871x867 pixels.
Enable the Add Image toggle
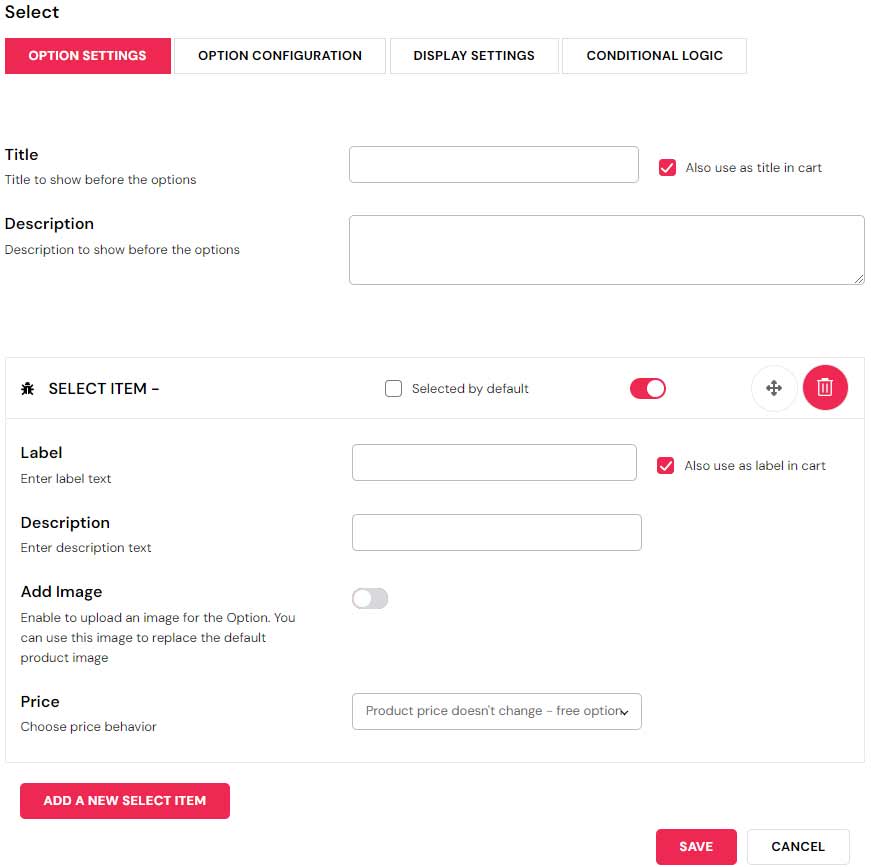[x=370, y=598]
